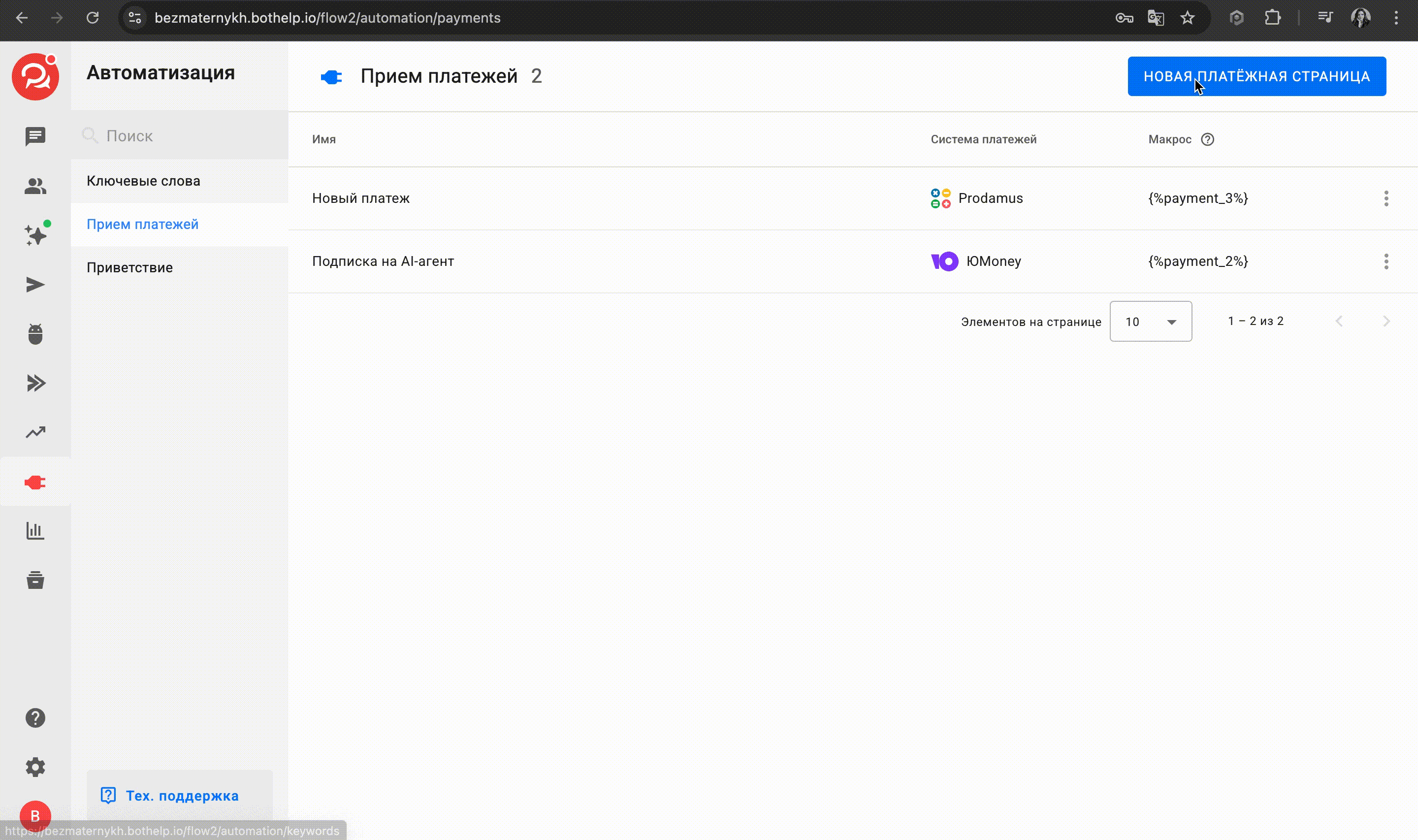Open the bots robot icon

pyautogui.click(x=35, y=334)
